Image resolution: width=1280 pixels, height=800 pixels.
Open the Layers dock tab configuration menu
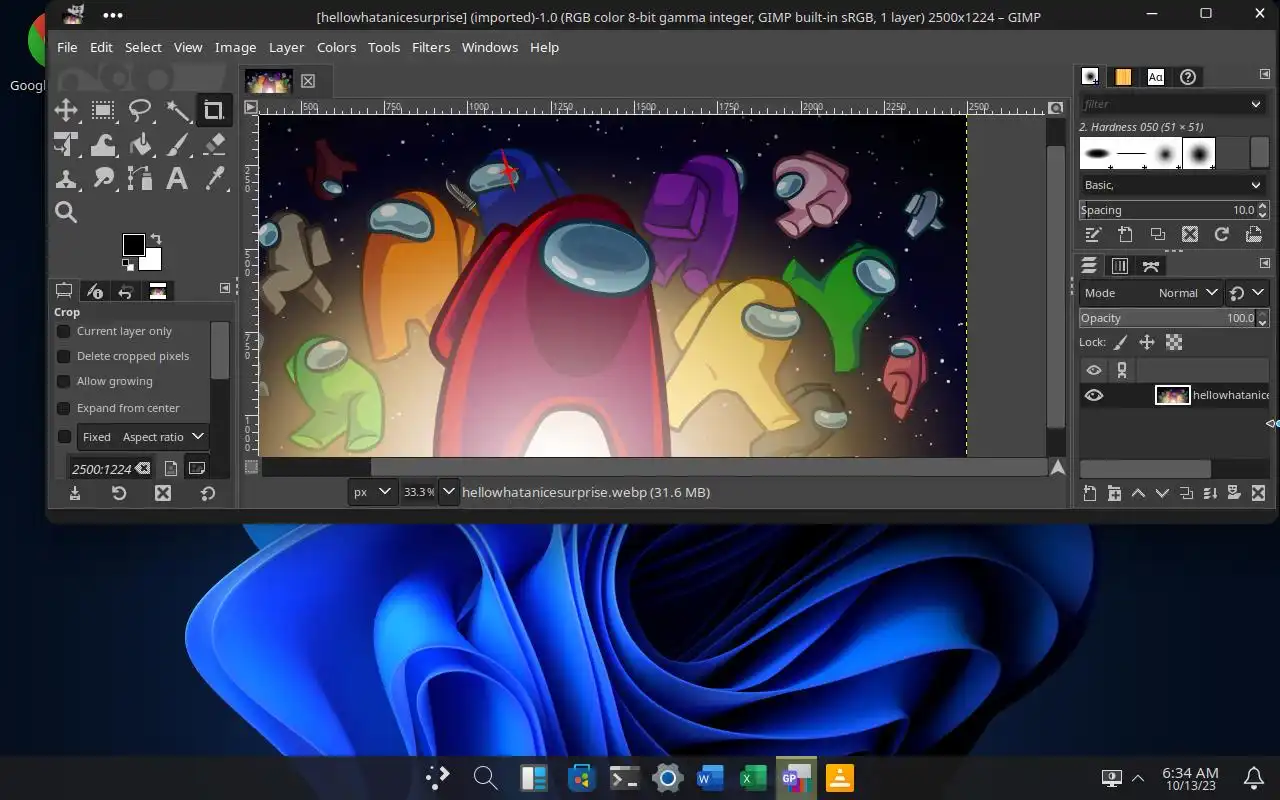coord(1264,264)
